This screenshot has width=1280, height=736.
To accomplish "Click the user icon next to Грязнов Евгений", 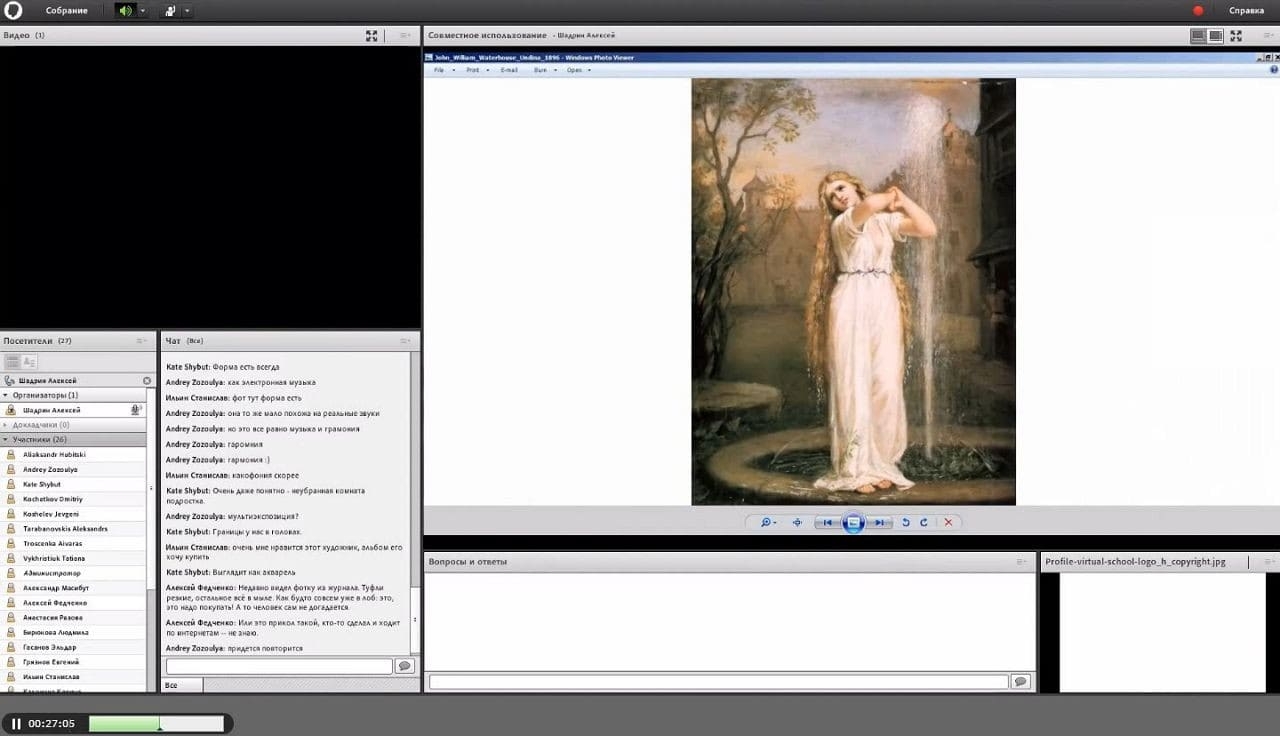I will point(12,662).
